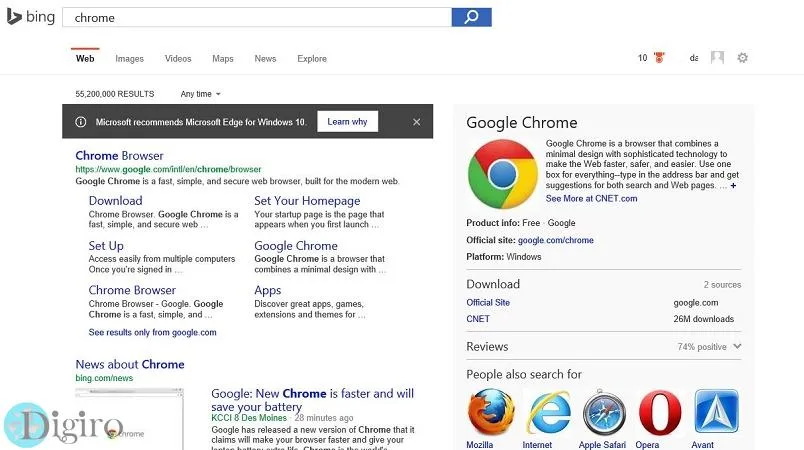This screenshot has width=804, height=450.
Task: Open the google.com/chrome official site link
Action: click(x=555, y=240)
